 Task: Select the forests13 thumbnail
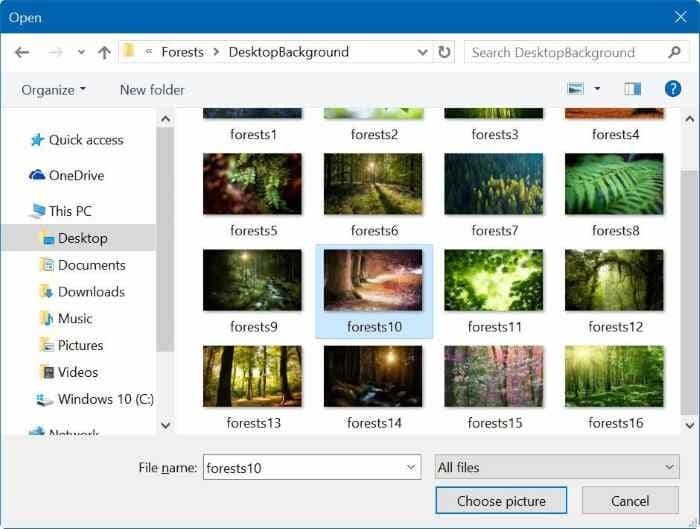(252, 376)
